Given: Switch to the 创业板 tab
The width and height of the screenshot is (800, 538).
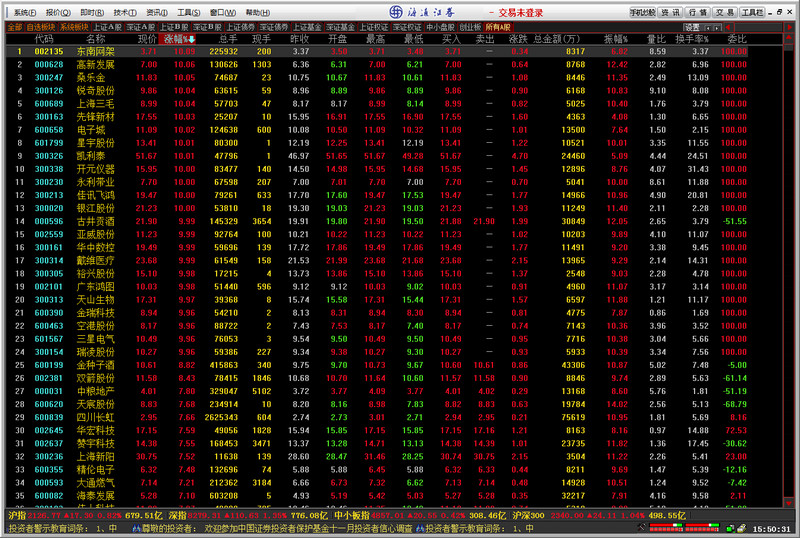Looking at the screenshot, I should pos(470,27).
